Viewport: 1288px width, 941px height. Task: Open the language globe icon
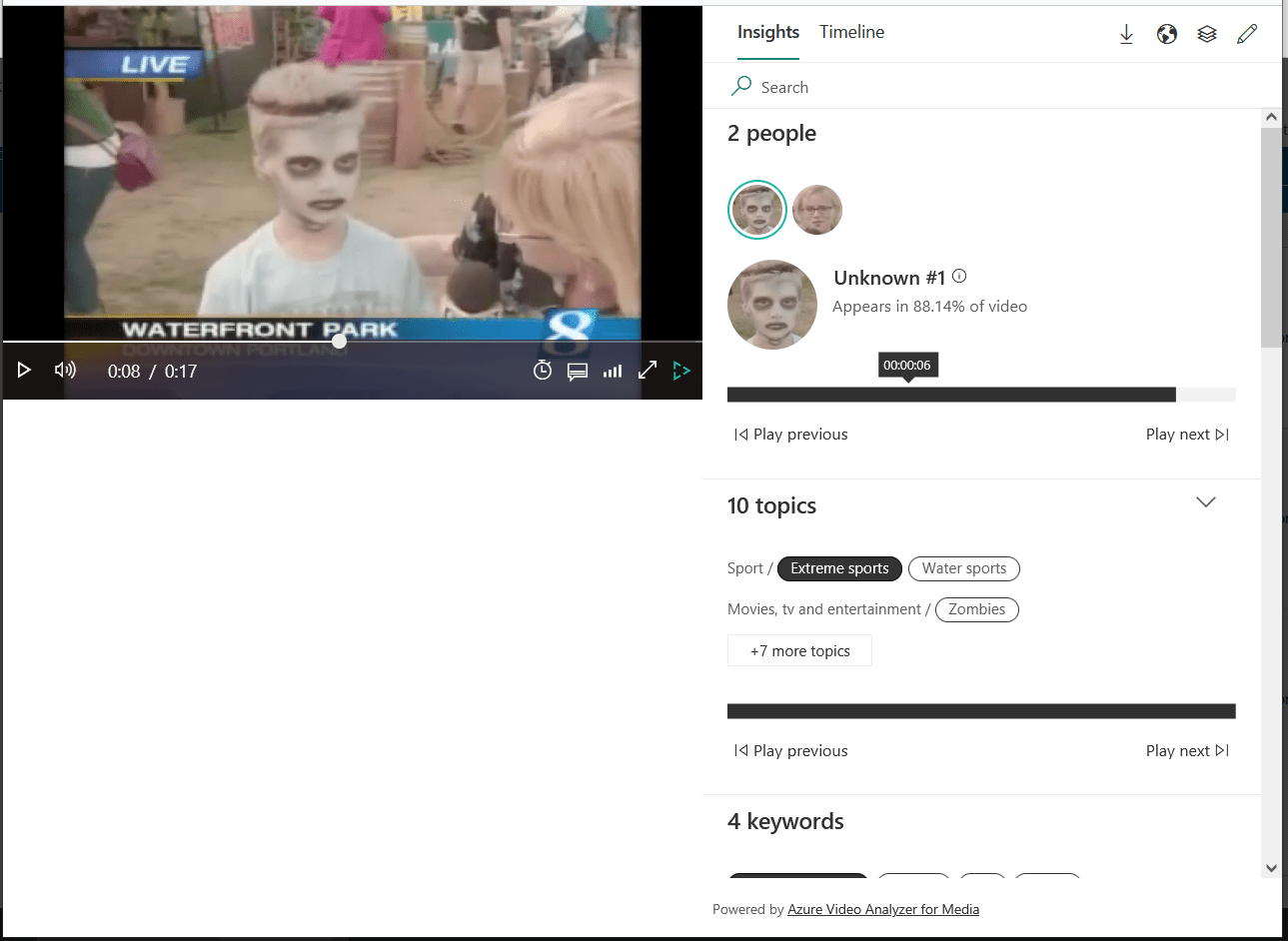[1166, 34]
